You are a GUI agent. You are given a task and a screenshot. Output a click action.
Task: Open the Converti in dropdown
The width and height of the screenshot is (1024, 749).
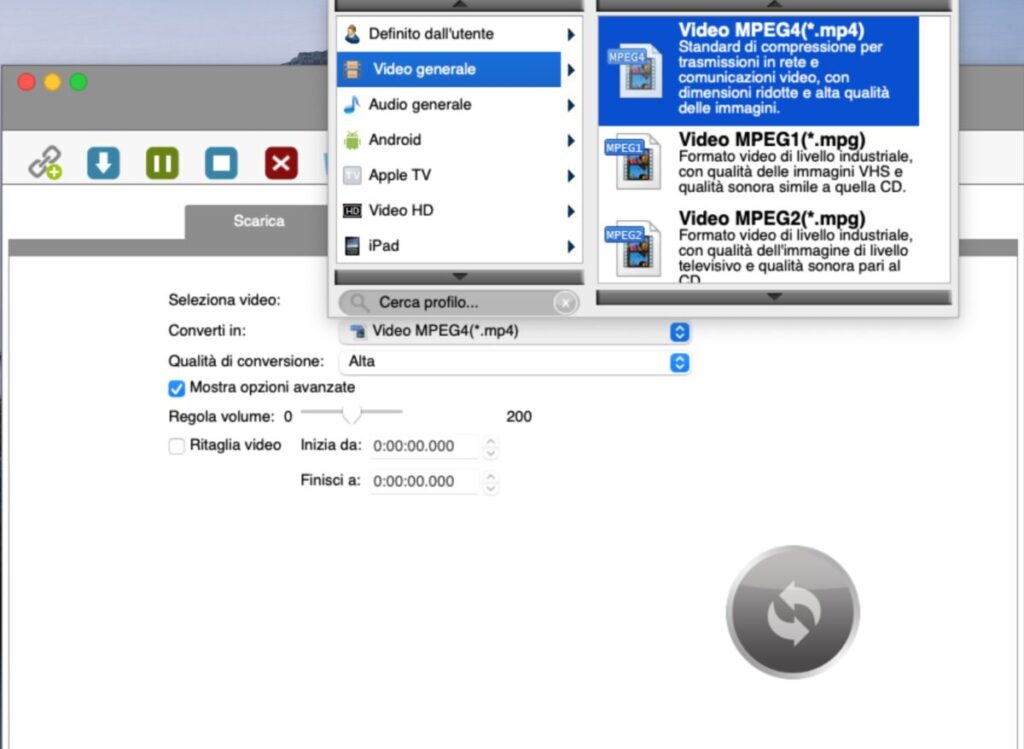515,332
